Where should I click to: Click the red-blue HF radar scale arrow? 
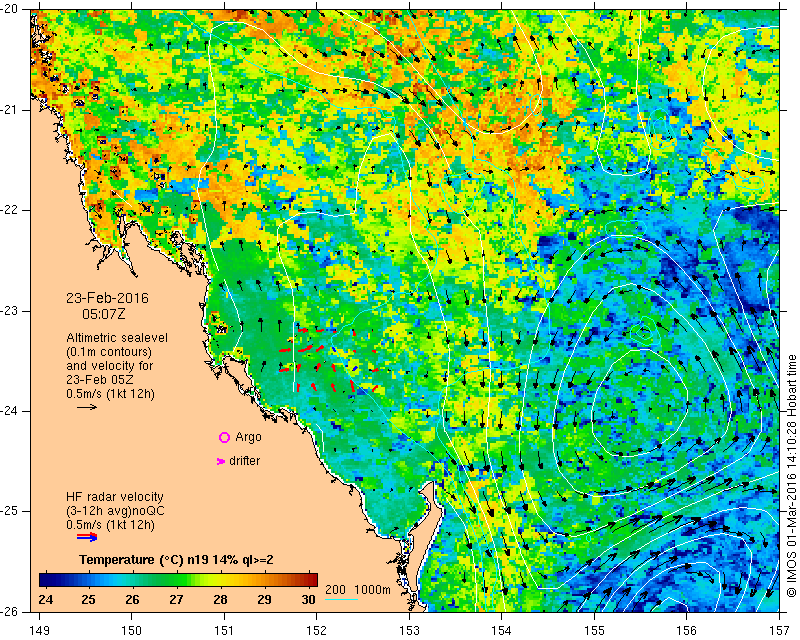[x=87, y=536]
